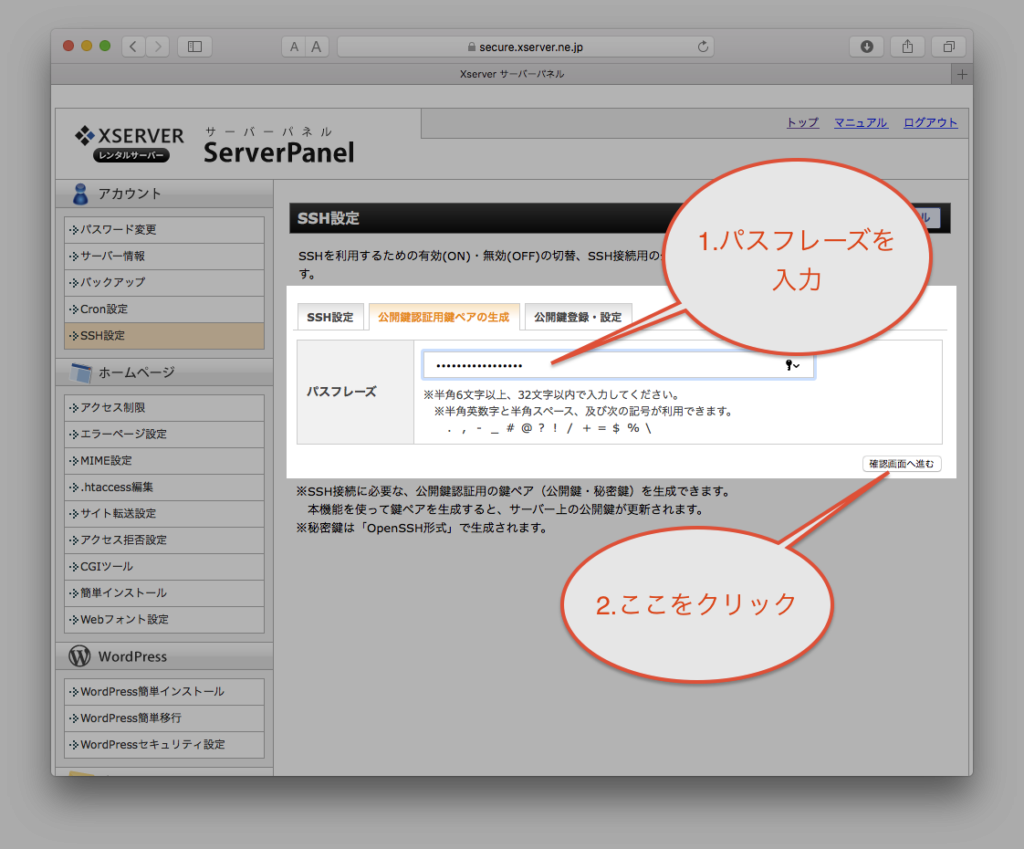Add a new tab with plus button
1024x849 pixels.
[x=962, y=74]
